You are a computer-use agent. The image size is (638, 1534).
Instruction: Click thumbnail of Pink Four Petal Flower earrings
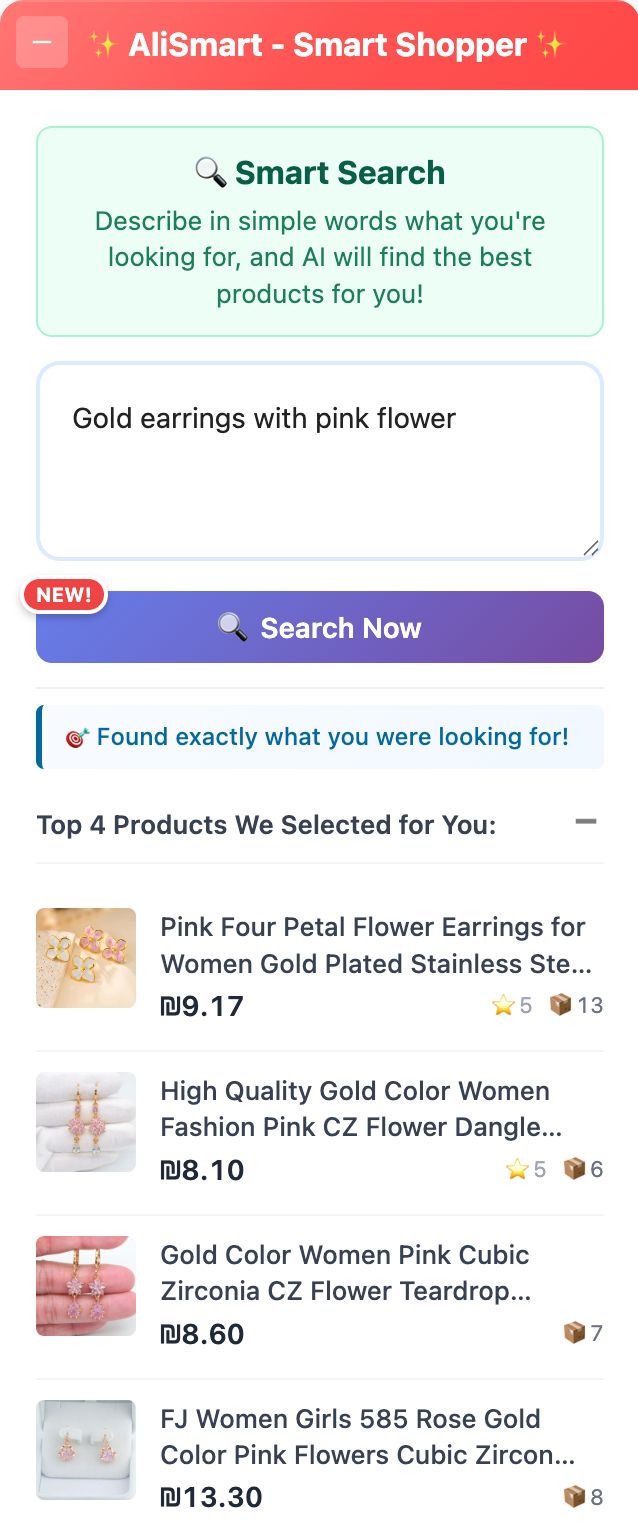[86, 958]
